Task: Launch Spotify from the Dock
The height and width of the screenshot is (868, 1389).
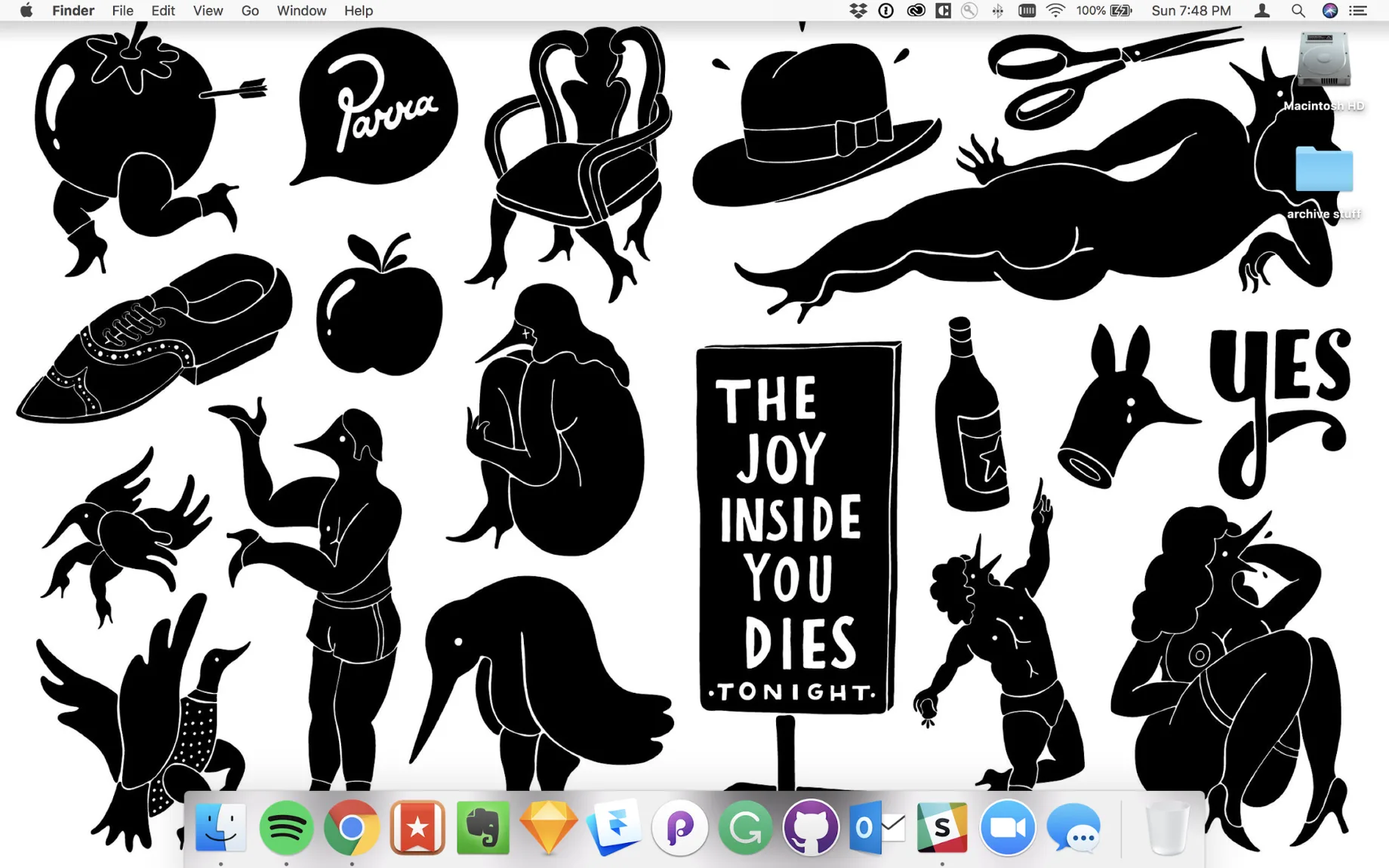Action: 286,828
